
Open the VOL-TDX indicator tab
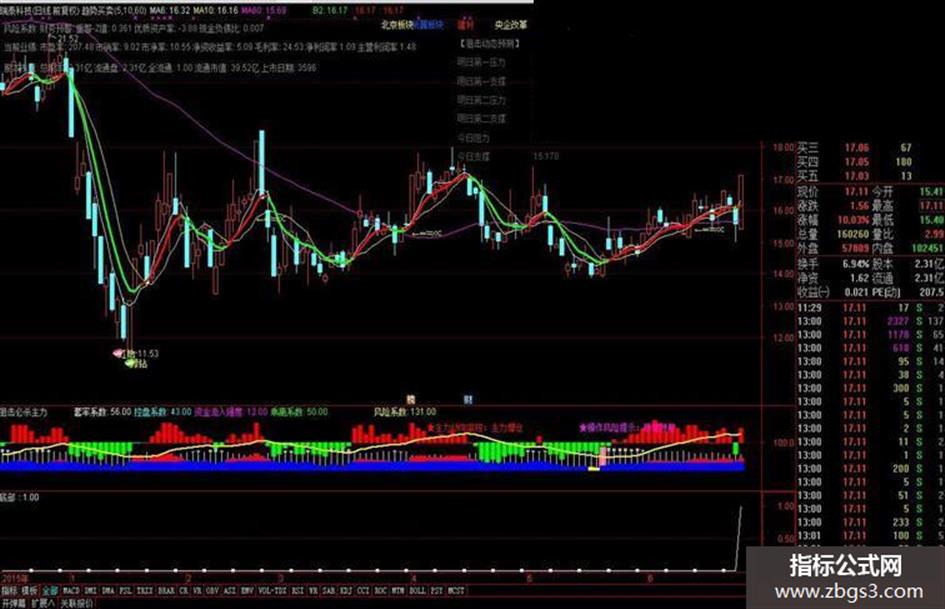coord(272,591)
